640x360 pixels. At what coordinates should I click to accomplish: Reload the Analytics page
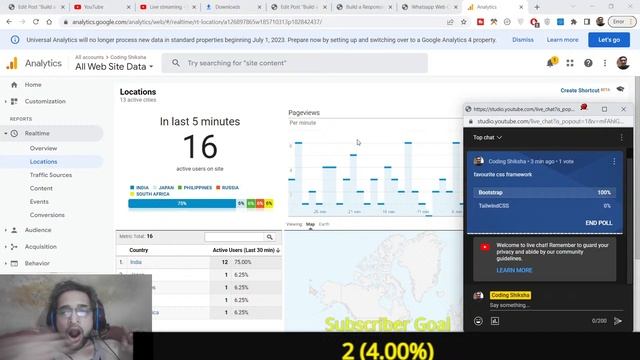tap(36, 22)
